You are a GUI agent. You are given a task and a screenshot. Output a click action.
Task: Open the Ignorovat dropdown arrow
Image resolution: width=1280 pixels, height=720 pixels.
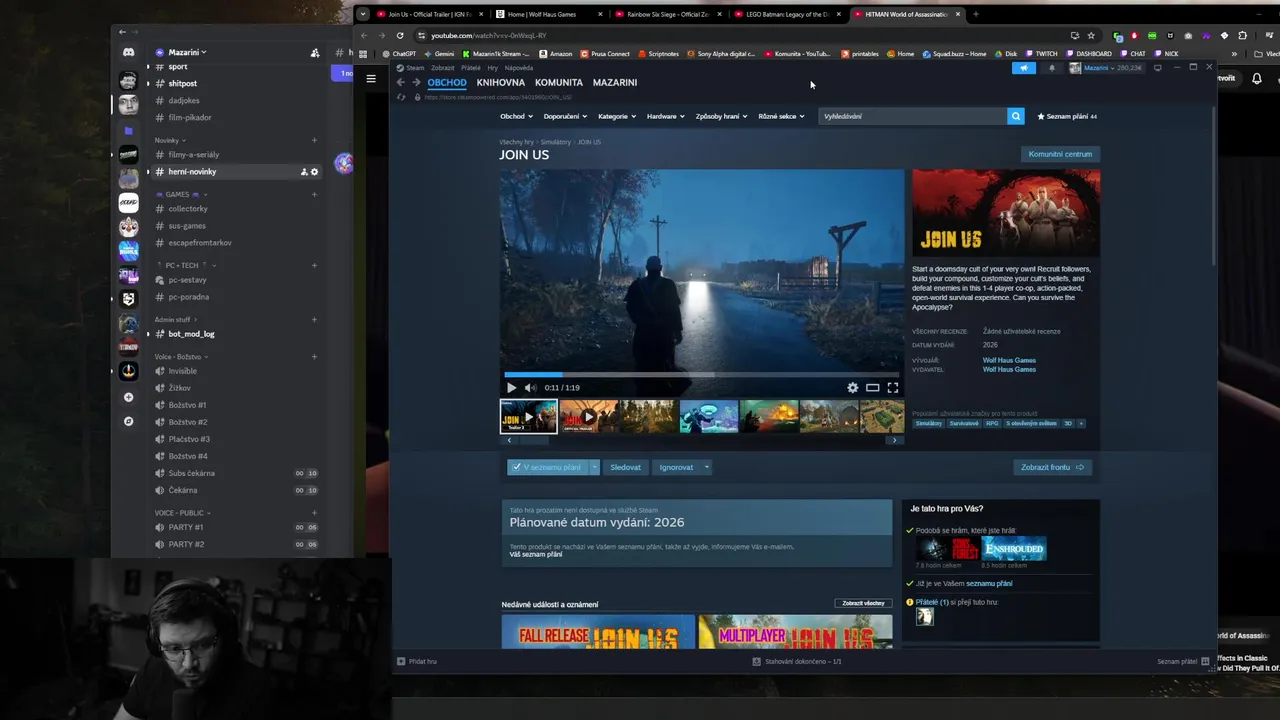(x=706, y=467)
